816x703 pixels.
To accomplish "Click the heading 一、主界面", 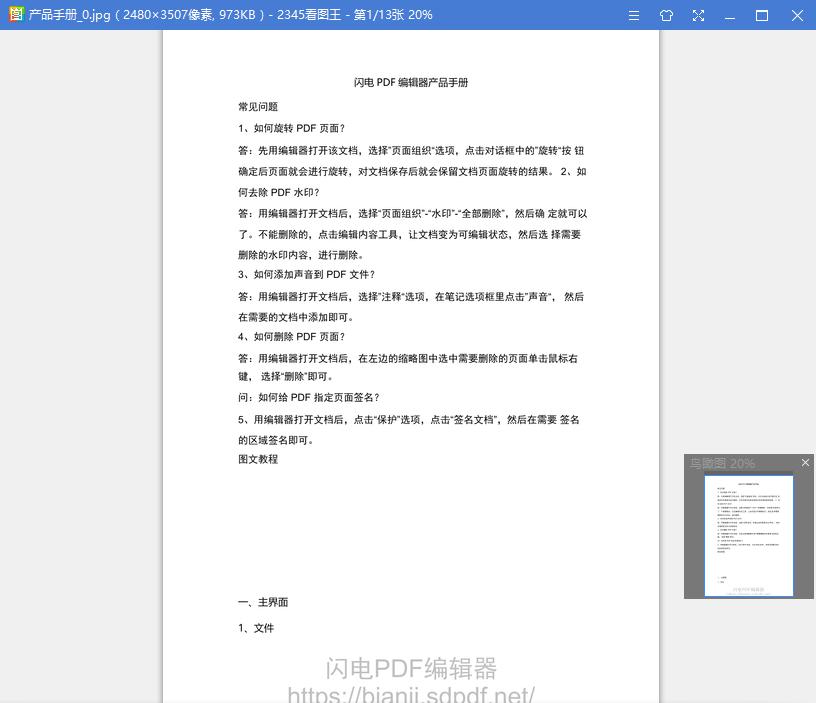I will point(263,602).
